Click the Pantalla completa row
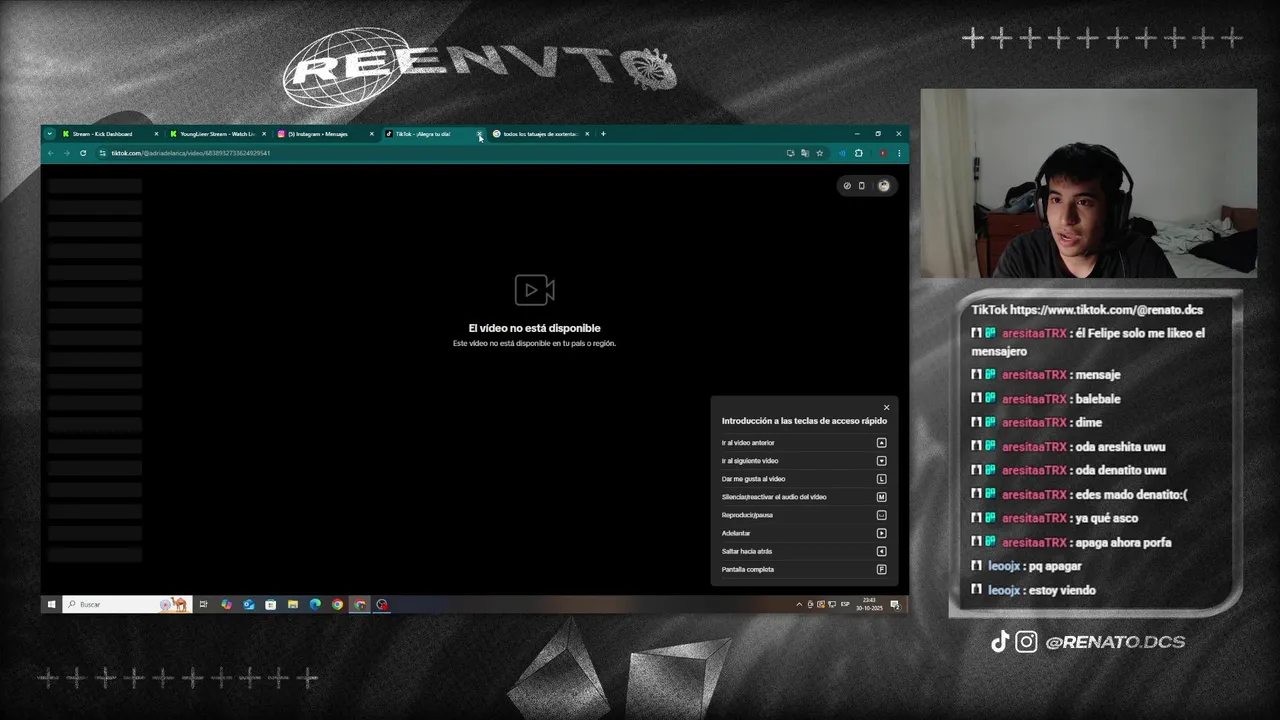Screen dimensions: 1280x720 coord(804,569)
